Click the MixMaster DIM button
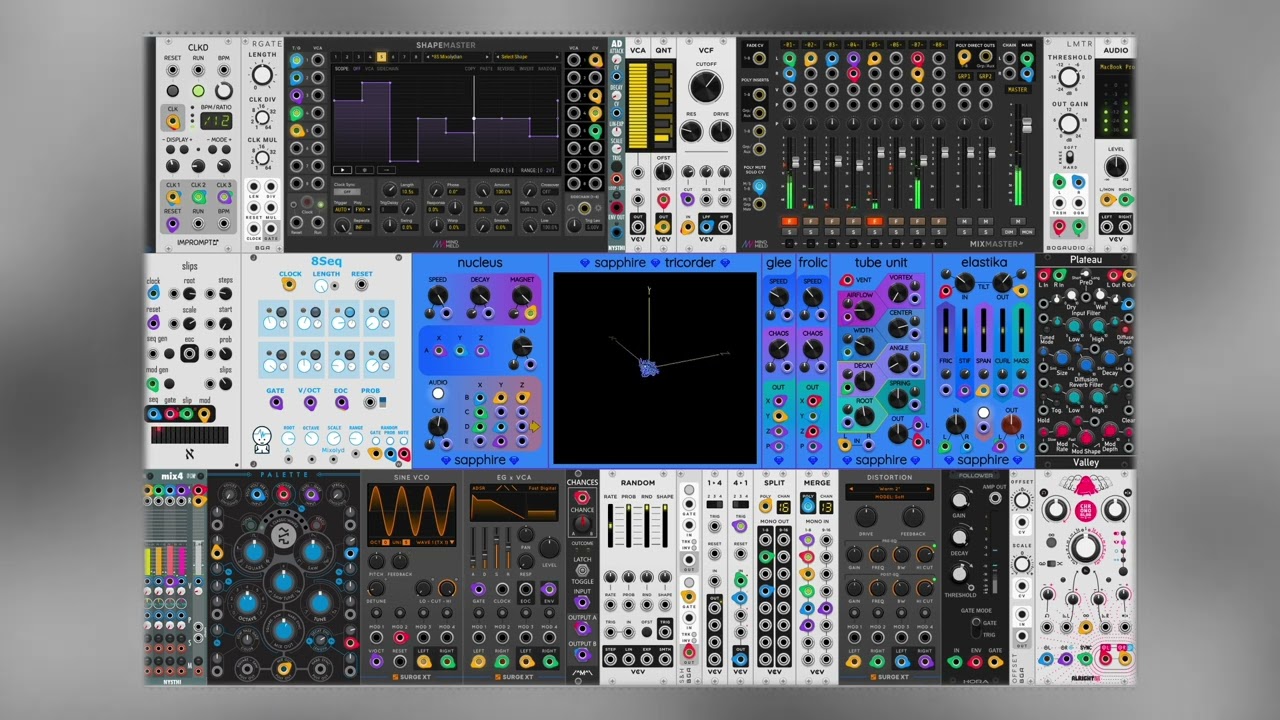 click(x=1009, y=232)
